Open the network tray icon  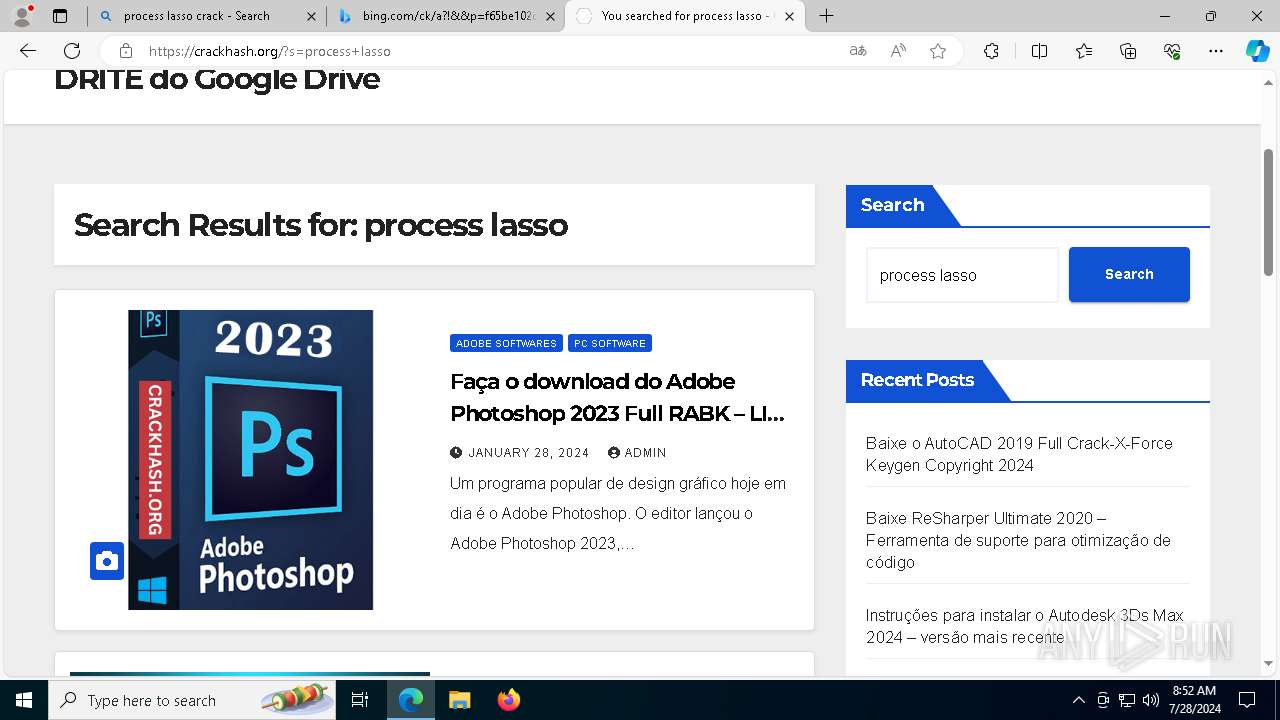point(1127,700)
